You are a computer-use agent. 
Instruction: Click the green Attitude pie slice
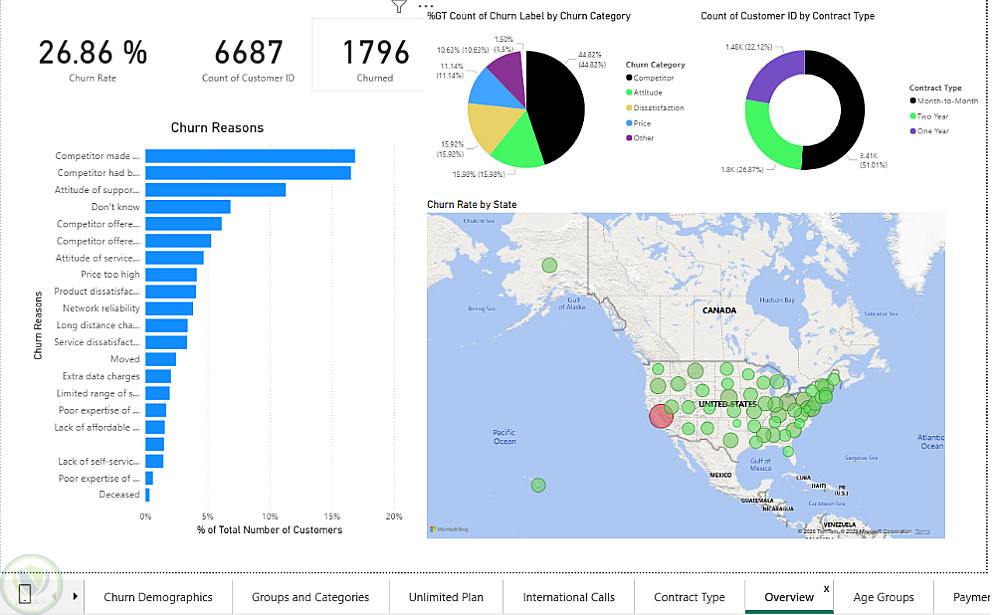point(520,145)
